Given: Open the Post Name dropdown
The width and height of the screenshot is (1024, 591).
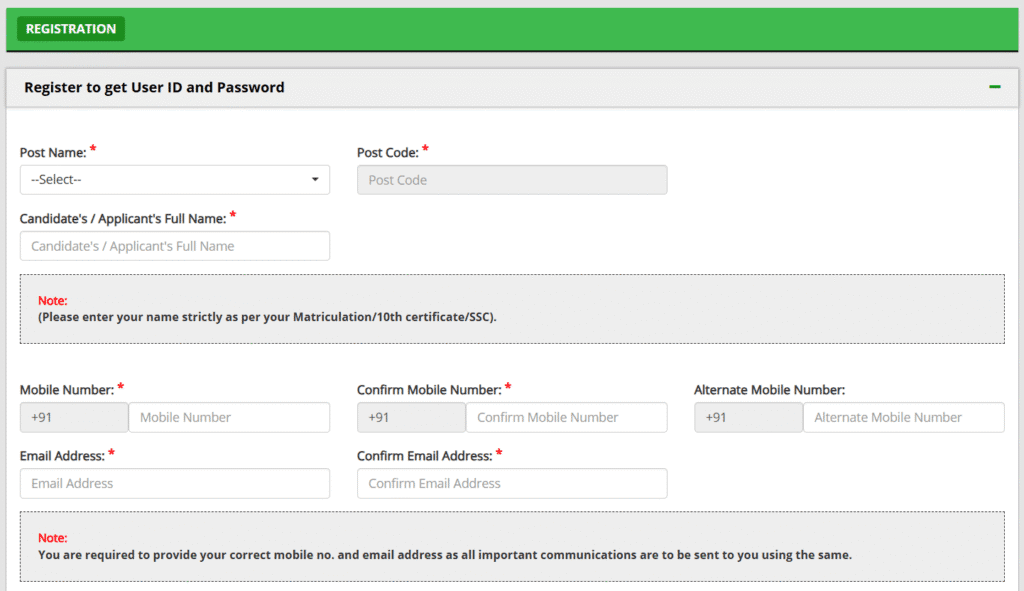Looking at the screenshot, I should [174, 180].
